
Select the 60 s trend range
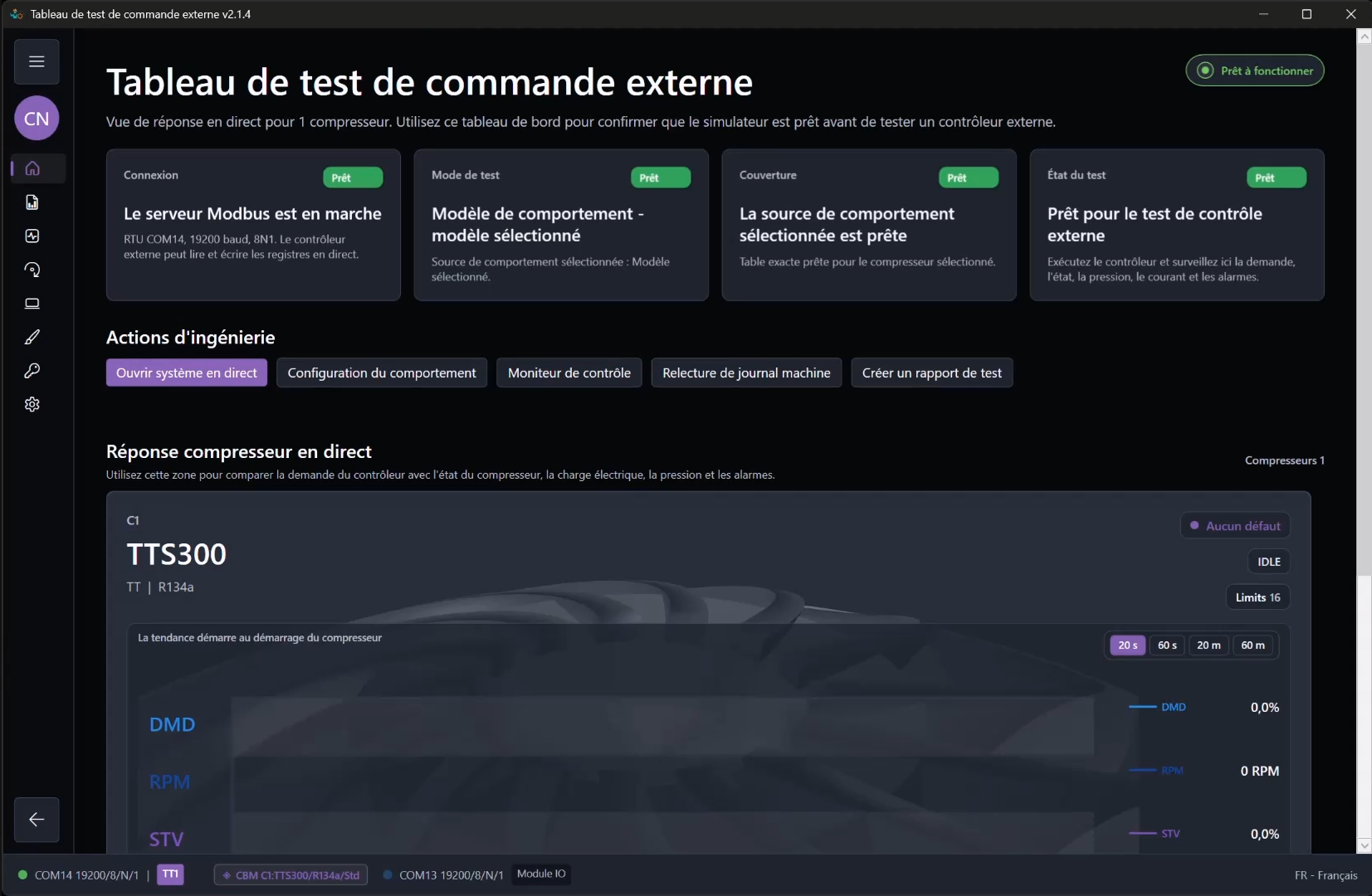click(x=1167, y=645)
